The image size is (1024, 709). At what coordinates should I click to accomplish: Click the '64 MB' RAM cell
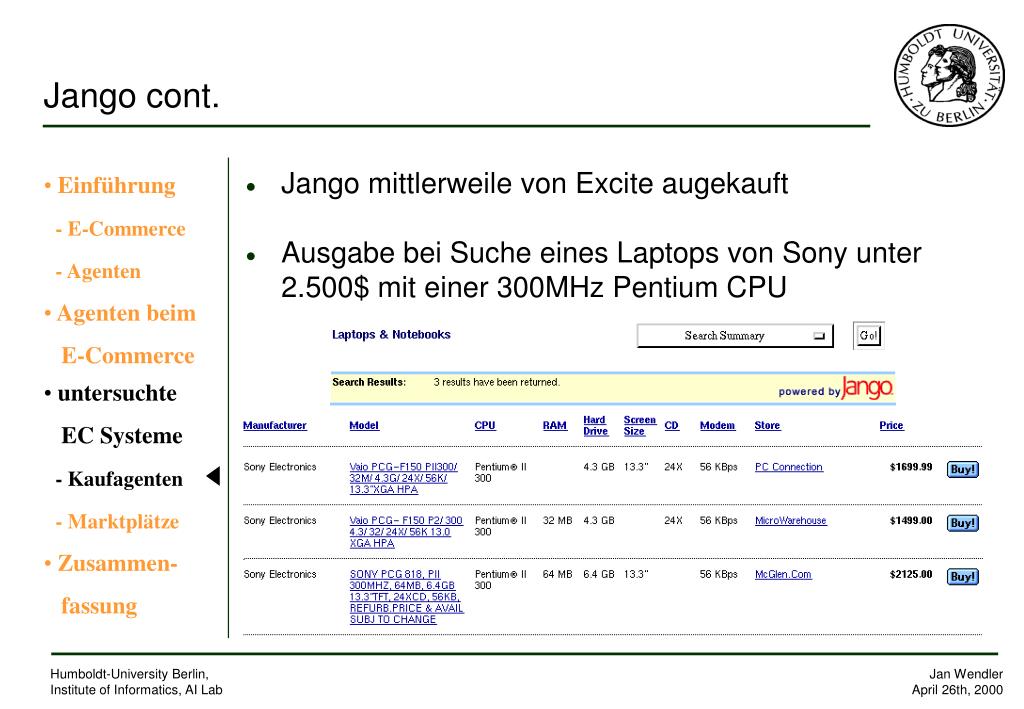[557, 575]
